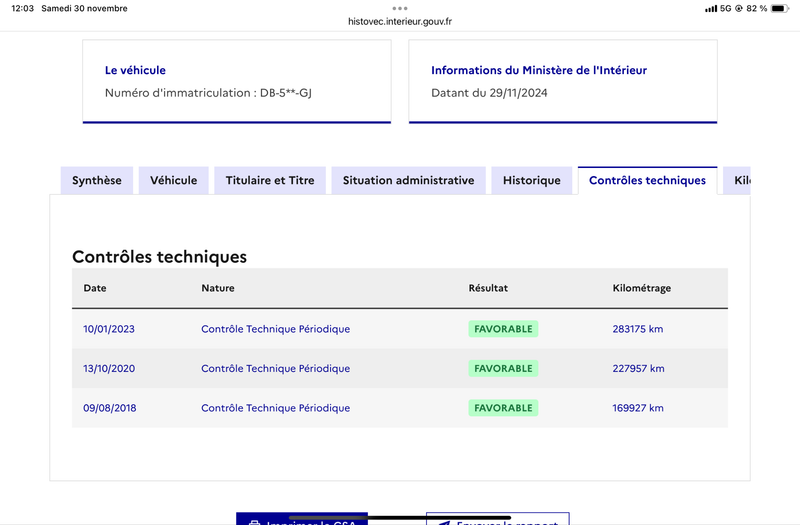Open the Titulaire et Titre tab
800x525 pixels.
[x=270, y=180]
